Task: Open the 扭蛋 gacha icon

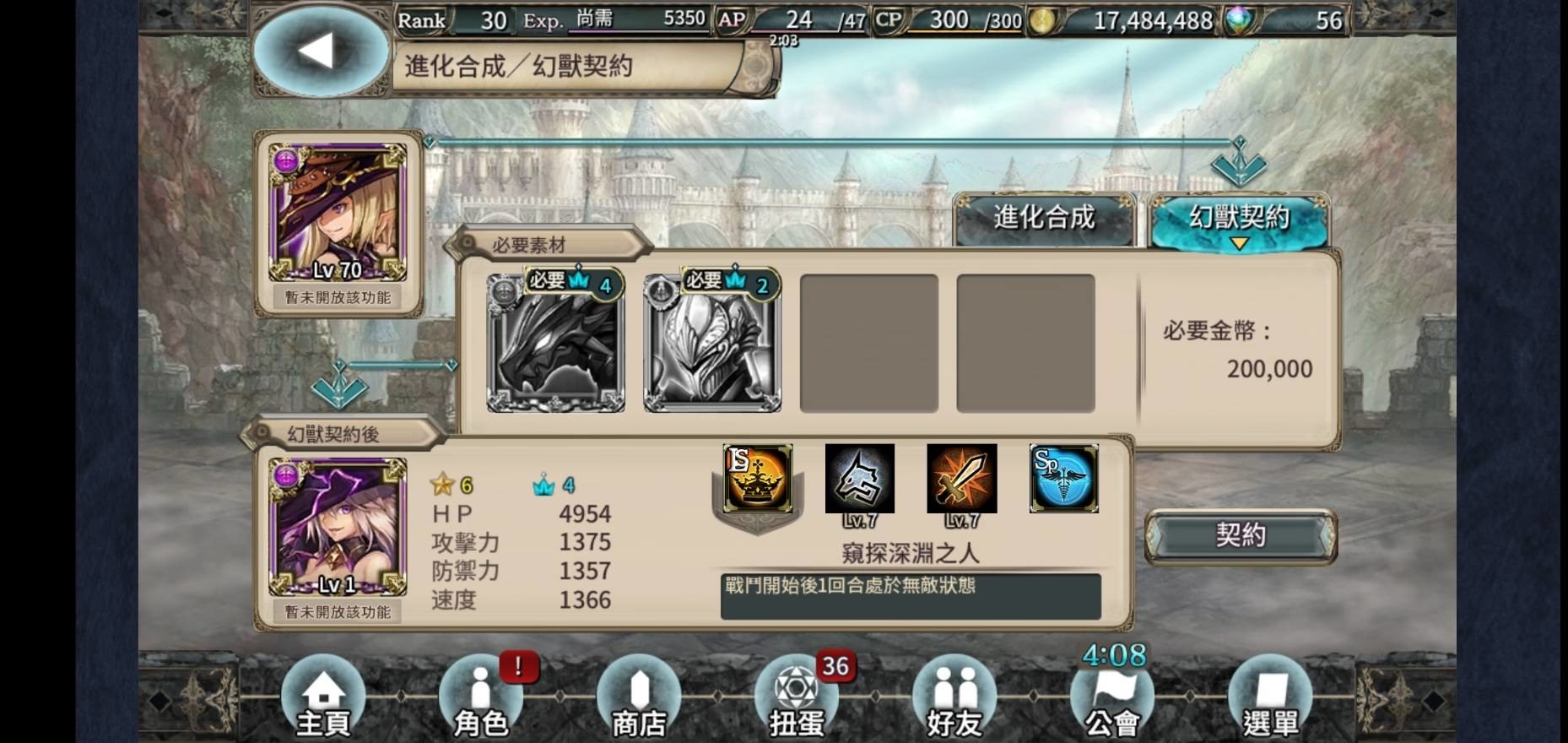Action: click(797, 697)
